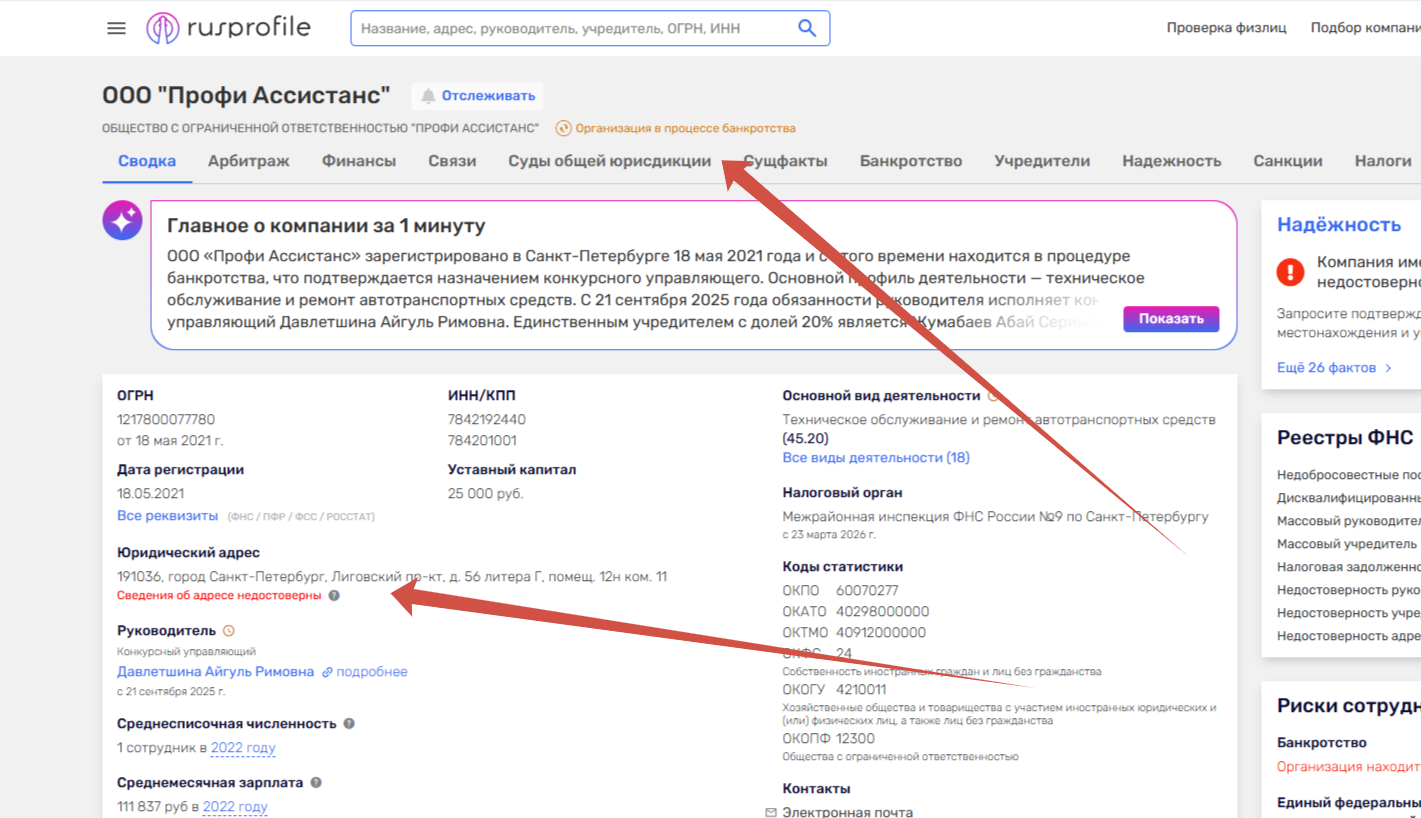This screenshot has height=818, width=1421.
Task: Open the hamburger menu icon
Action: [116, 28]
